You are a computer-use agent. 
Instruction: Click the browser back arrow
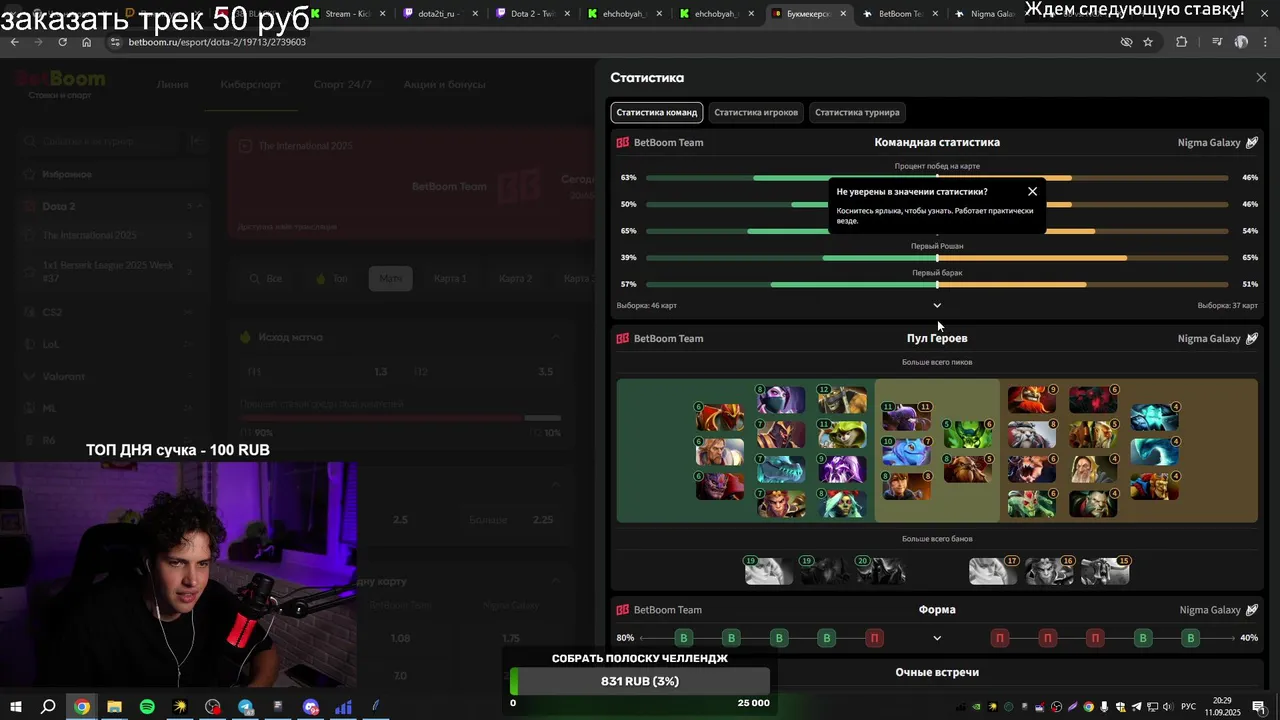pos(14,42)
